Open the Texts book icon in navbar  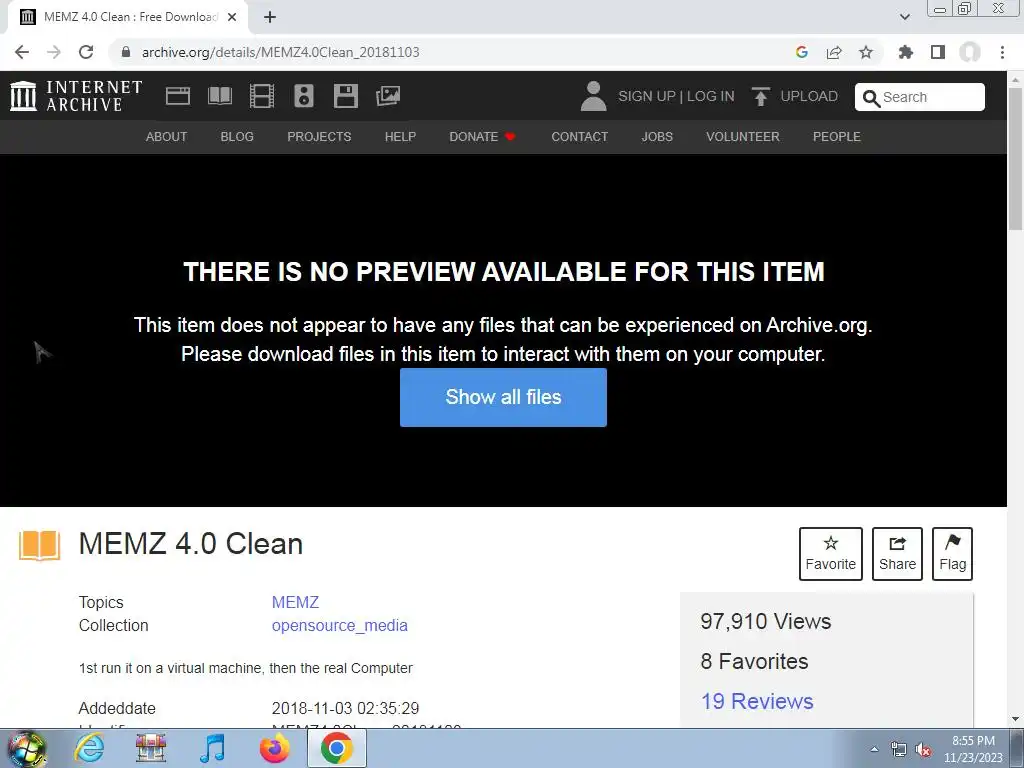tap(219, 96)
